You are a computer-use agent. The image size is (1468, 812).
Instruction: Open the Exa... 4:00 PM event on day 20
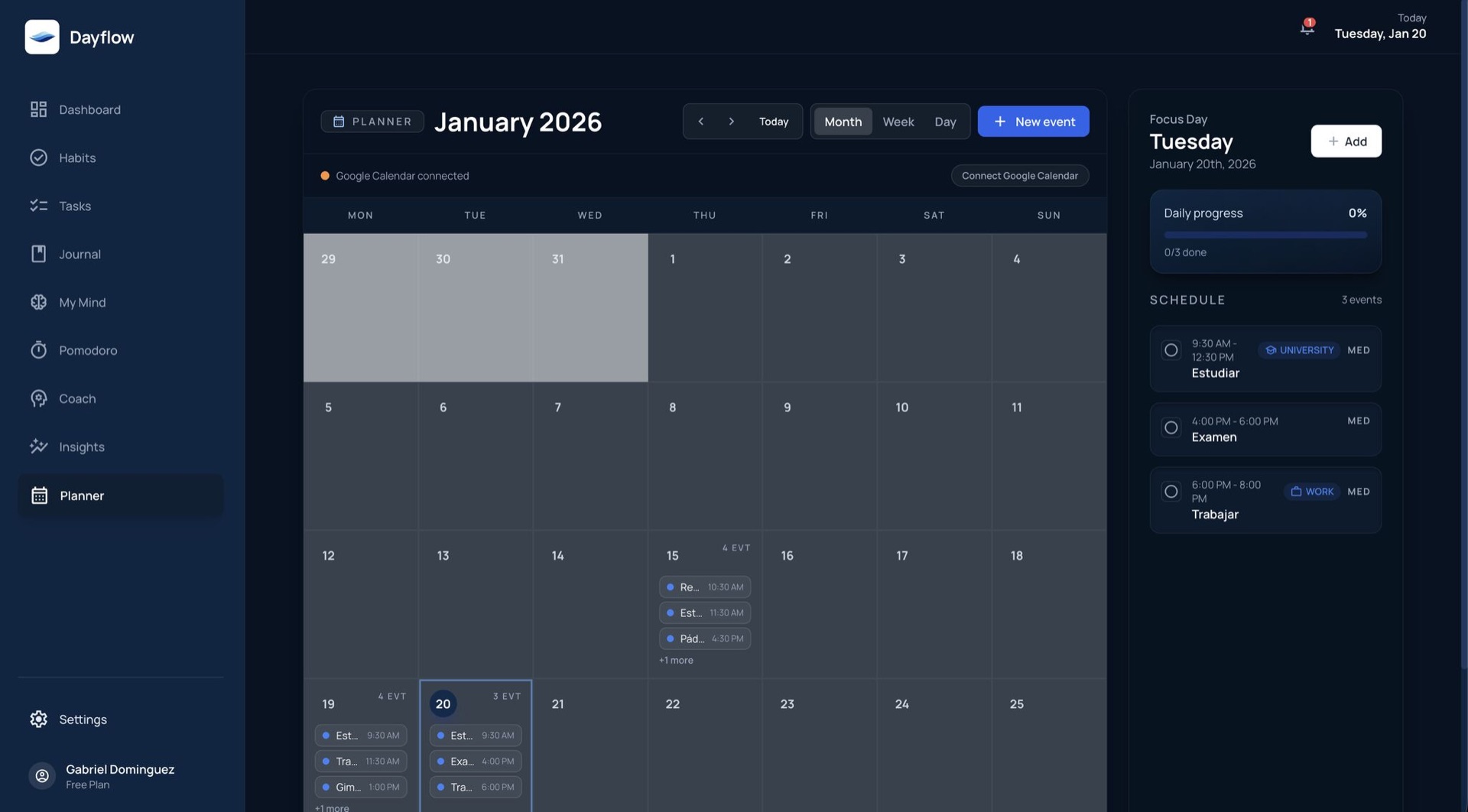pos(476,762)
